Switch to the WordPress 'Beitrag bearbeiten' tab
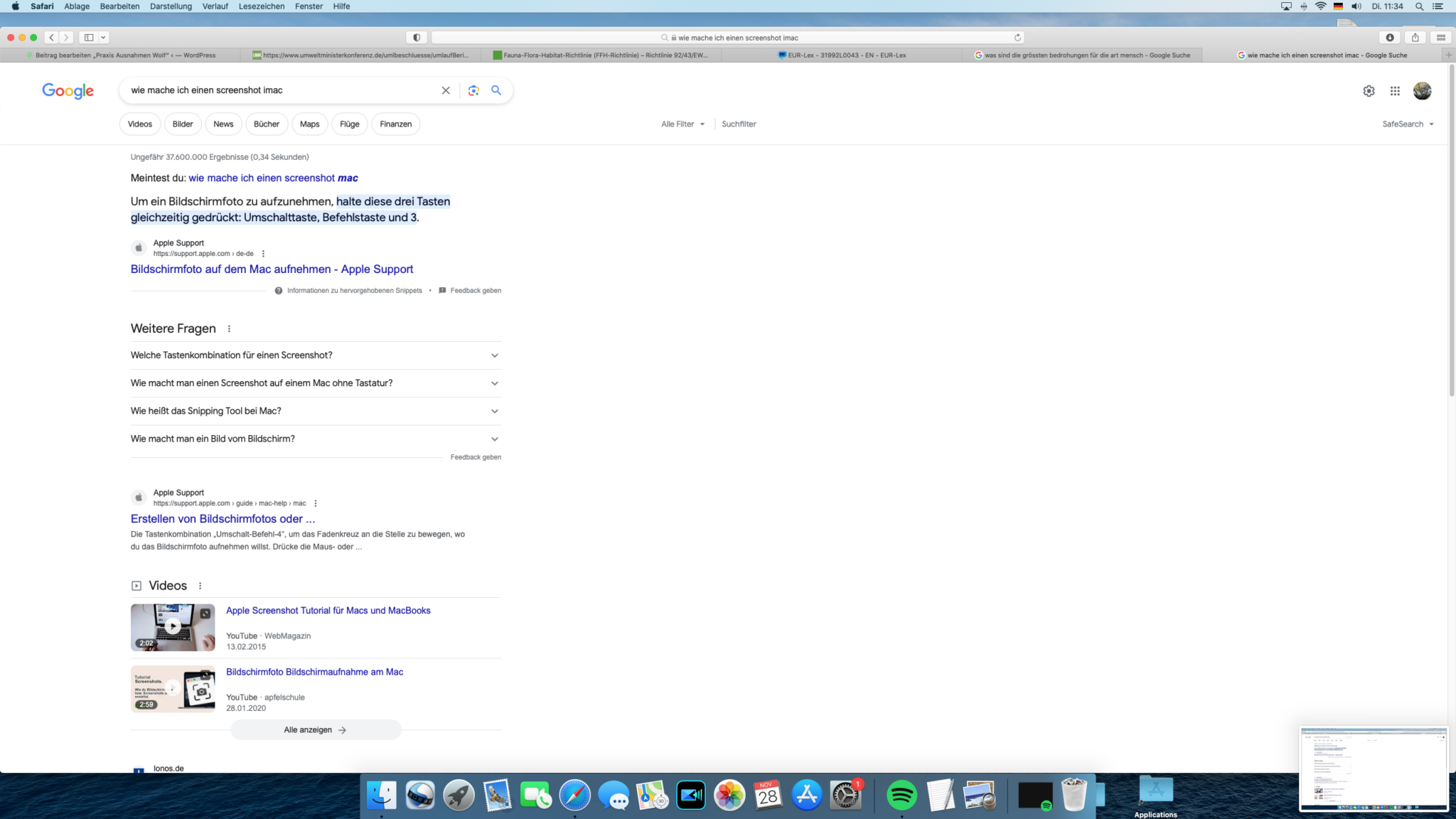This screenshot has height=819, width=1456. (x=121, y=55)
